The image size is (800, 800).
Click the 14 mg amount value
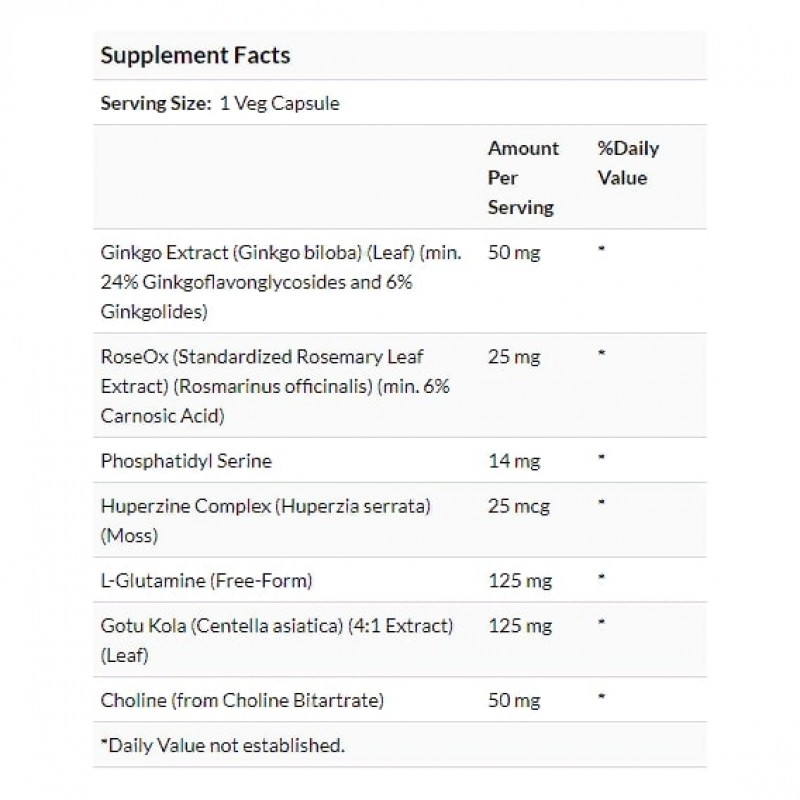[512, 461]
